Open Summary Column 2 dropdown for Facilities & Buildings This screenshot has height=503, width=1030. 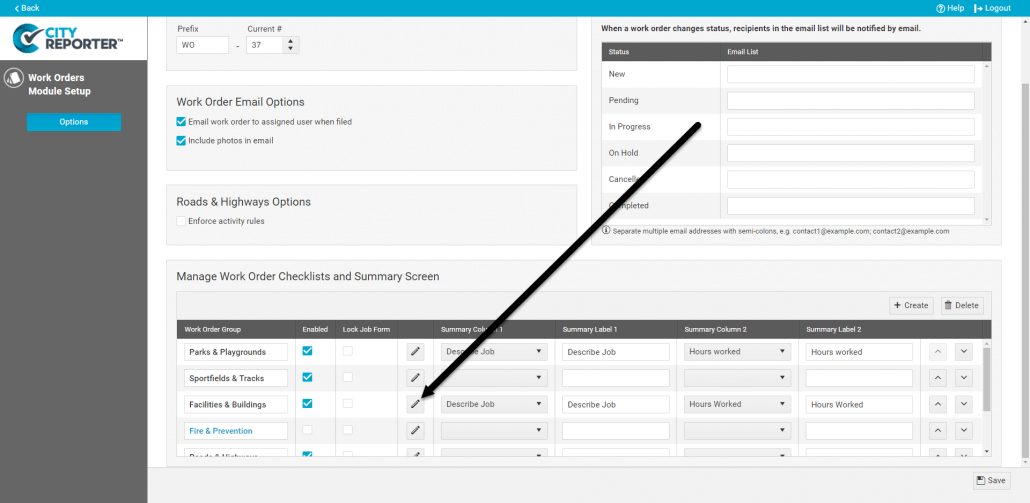point(737,404)
